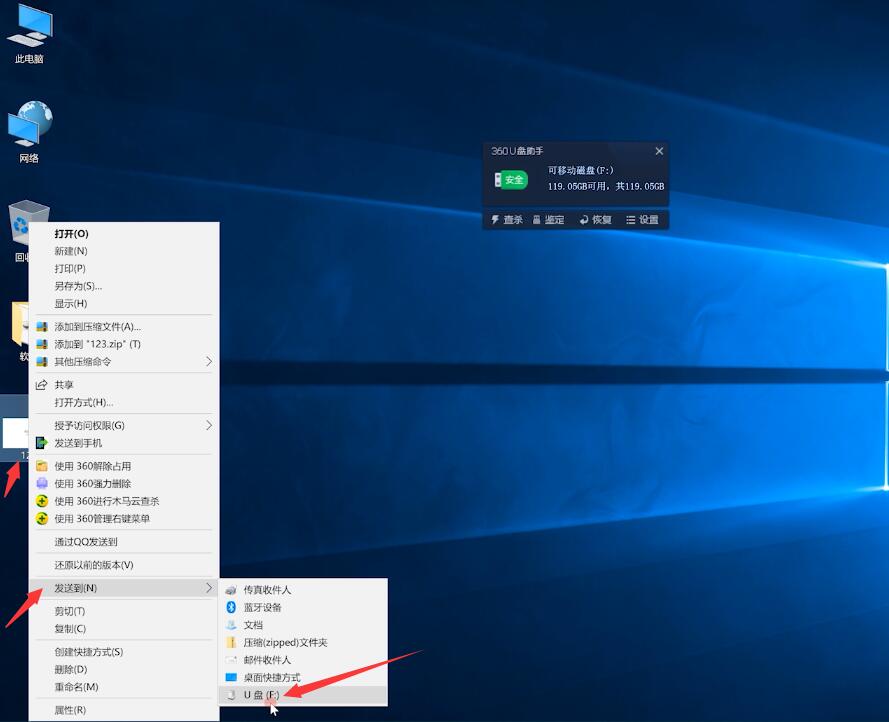Choose 属性(R) in the context menu
The width and height of the screenshot is (889, 722).
pyautogui.click(x=124, y=710)
